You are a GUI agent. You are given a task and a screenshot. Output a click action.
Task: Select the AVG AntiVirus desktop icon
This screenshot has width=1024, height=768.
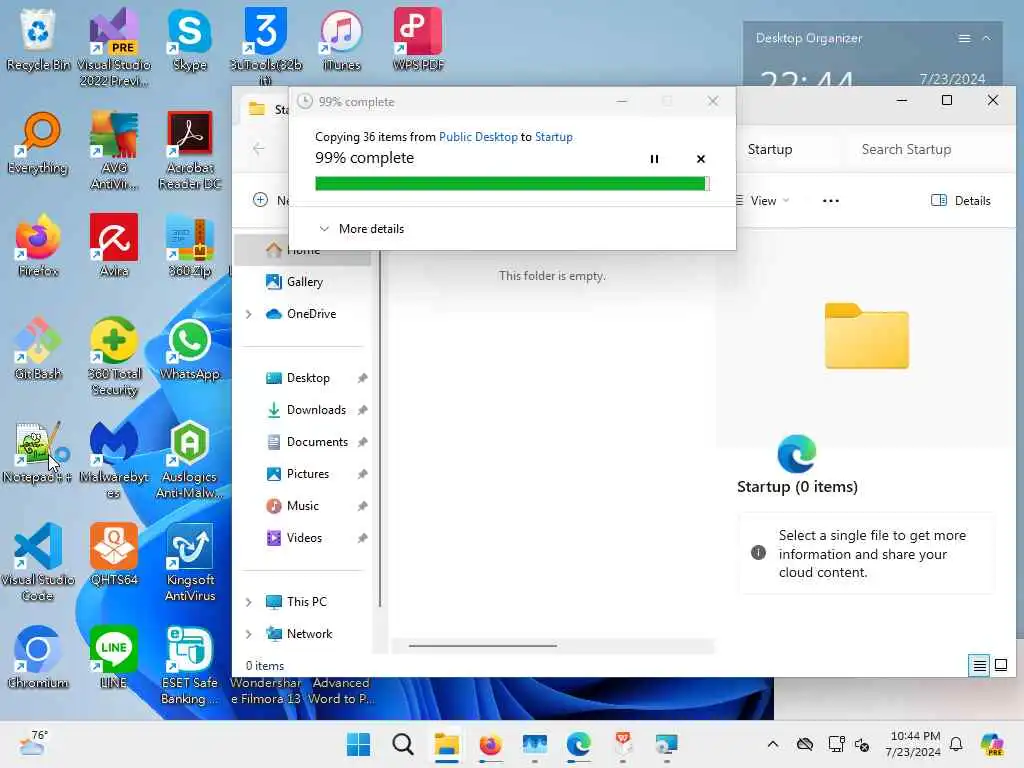coord(114,152)
